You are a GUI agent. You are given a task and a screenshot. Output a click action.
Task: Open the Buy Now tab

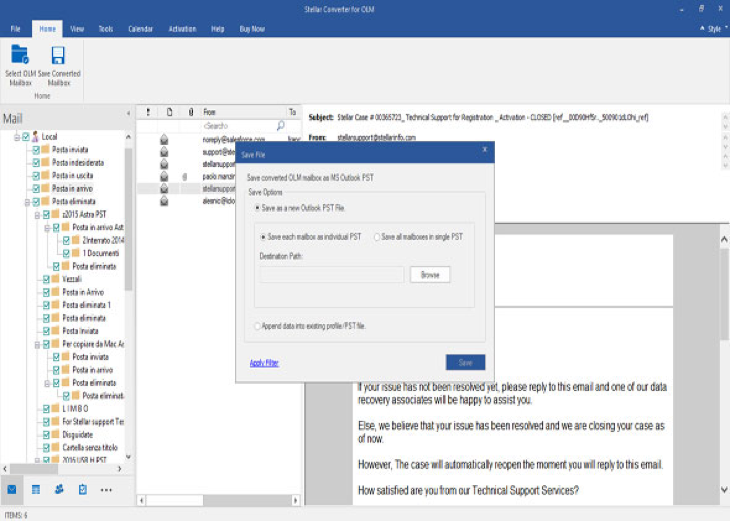(252, 29)
